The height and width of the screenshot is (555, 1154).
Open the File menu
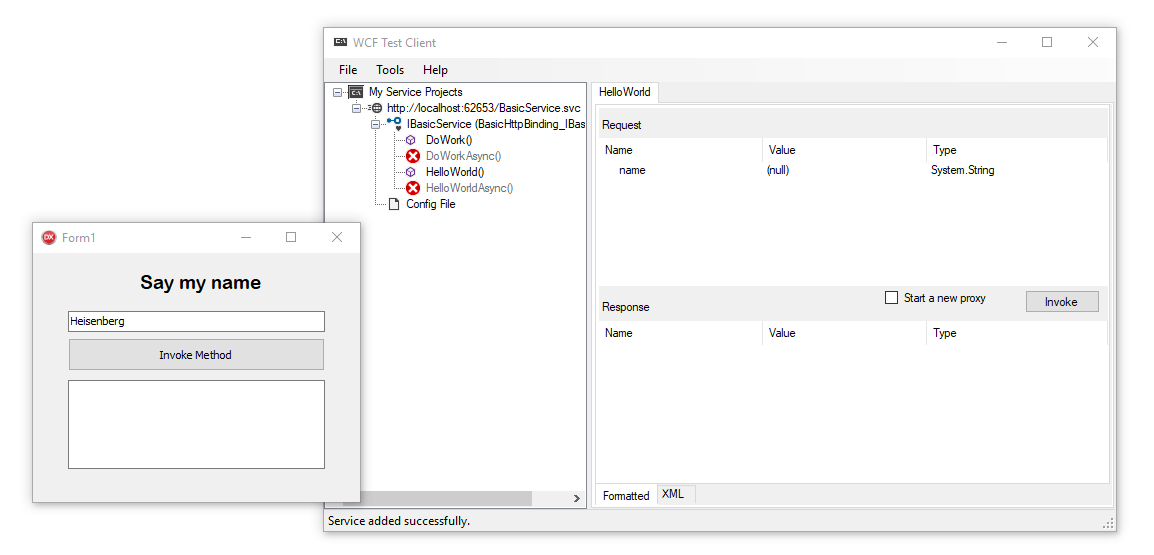coord(348,70)
